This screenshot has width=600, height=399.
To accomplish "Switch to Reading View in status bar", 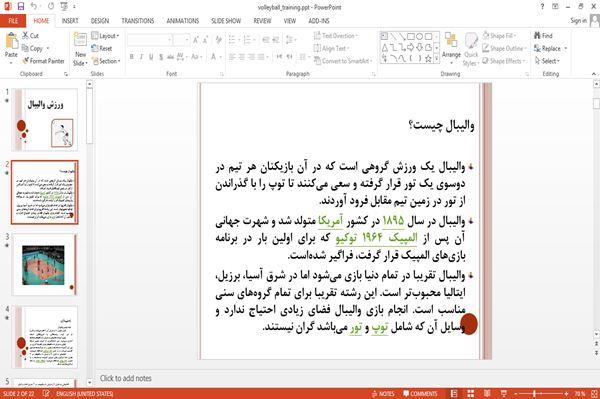I will pyautogui.click(x=487, y=394).
